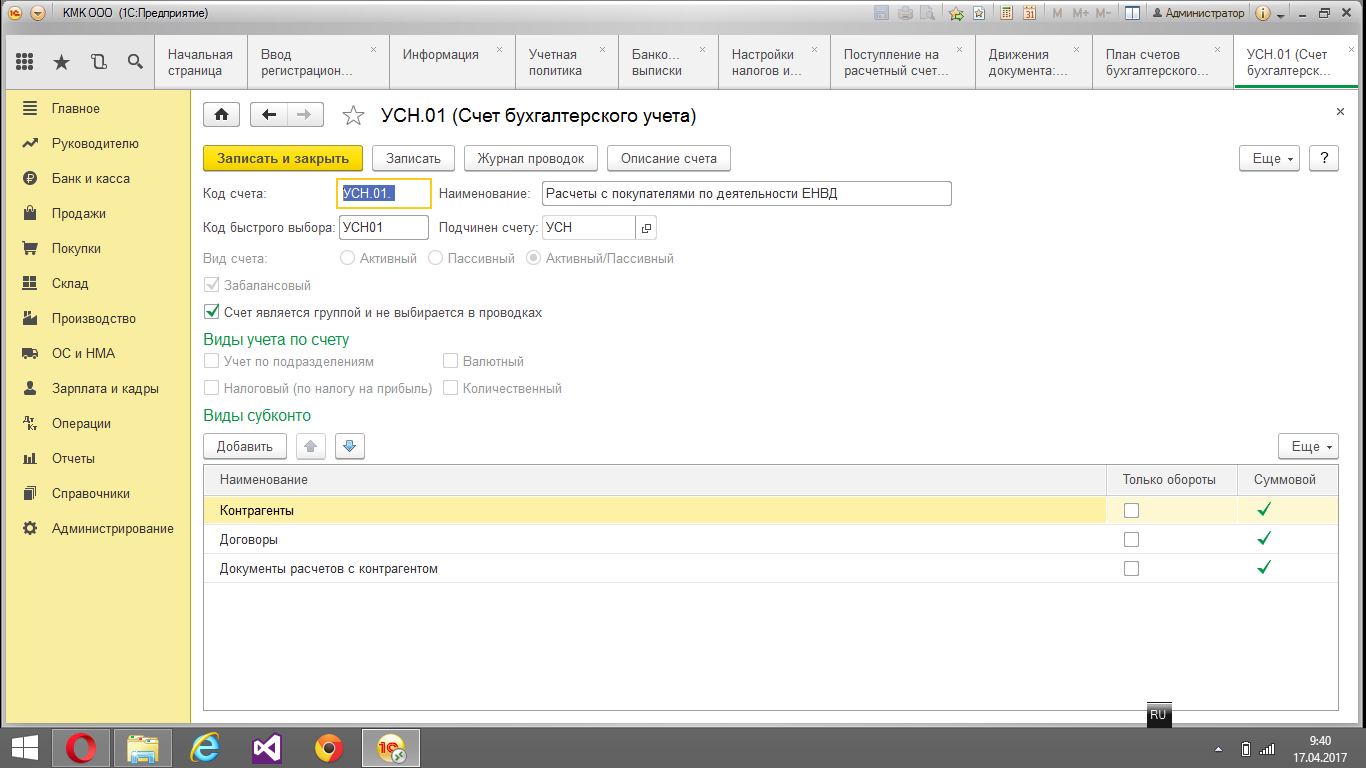Toggle 'Счет является группой' checkbox
This screenshot has height=768, width=1366.
click(211, 312)
